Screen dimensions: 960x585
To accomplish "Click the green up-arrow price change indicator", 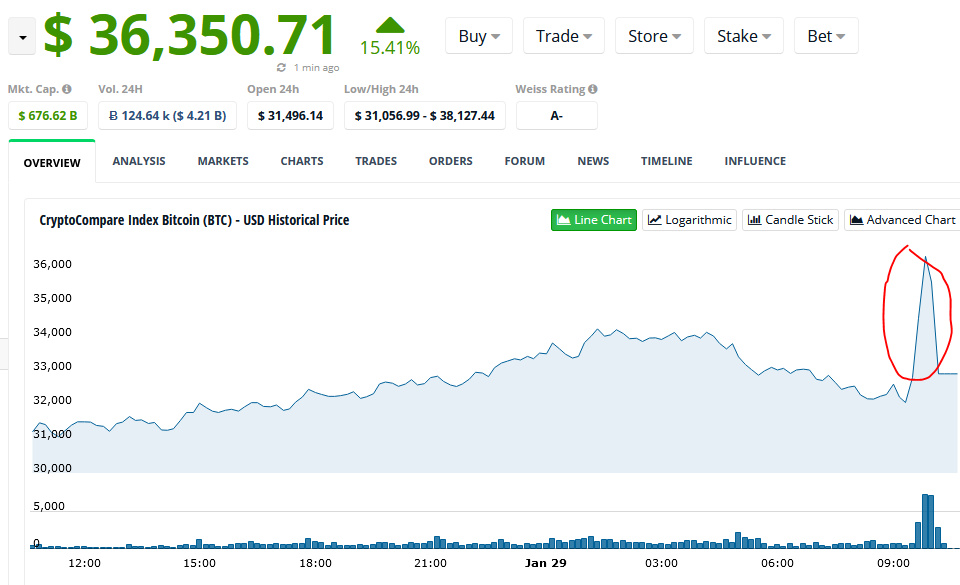I will 390,25.
